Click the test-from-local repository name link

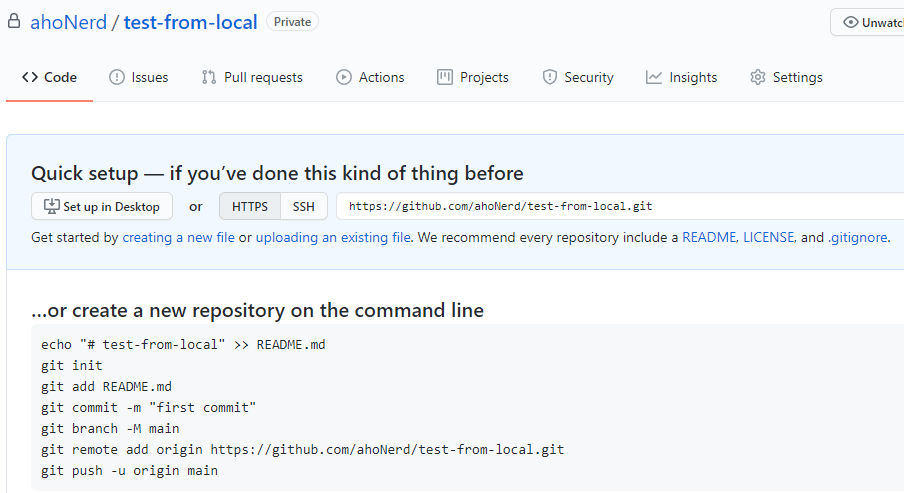click(190, 22)
